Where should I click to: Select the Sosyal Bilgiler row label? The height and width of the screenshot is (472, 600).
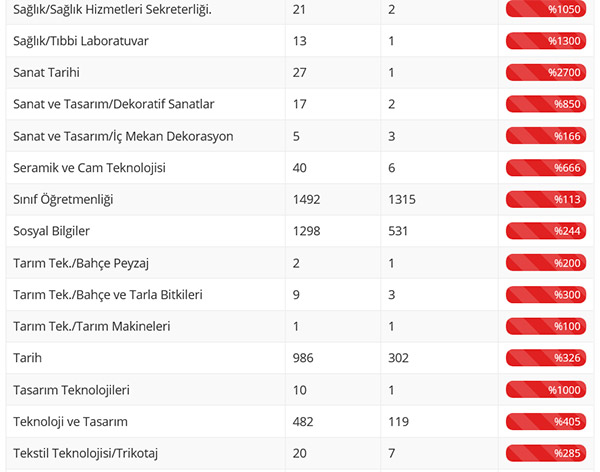click(52, 231)
